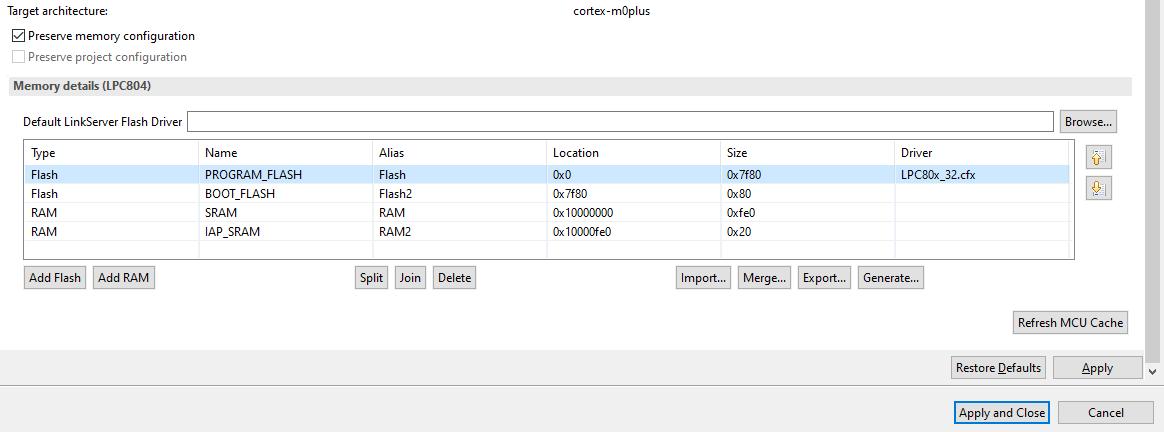This screenshot has height=432, width=1164.
Task: Click the Flash2 alias cell
Action: (460, 194)
